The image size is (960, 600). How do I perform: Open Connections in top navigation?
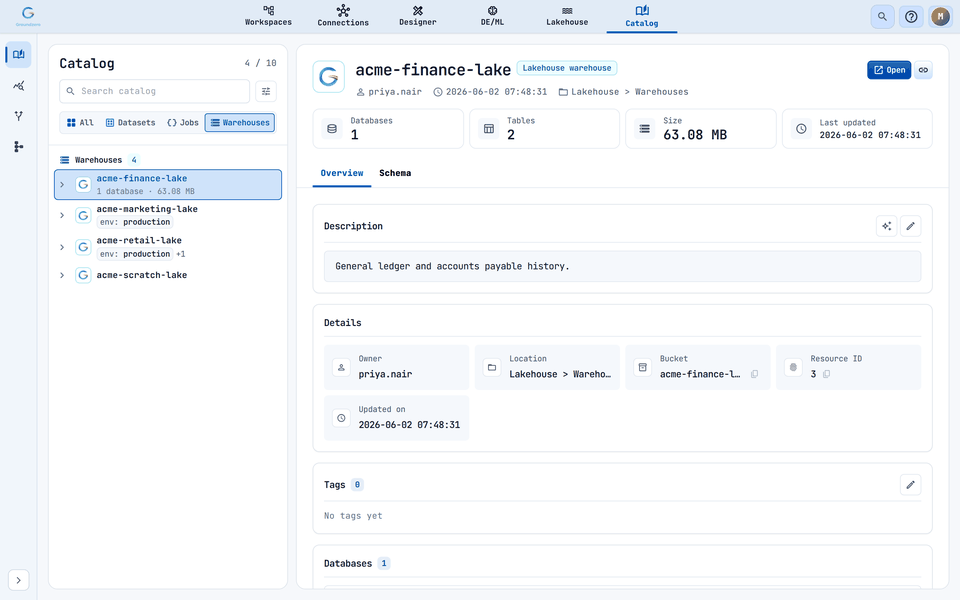tap(343, 17)
